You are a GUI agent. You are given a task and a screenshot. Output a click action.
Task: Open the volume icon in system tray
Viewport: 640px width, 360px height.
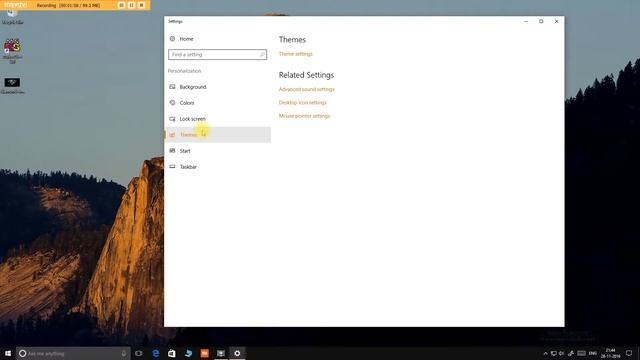click(562, 353)
